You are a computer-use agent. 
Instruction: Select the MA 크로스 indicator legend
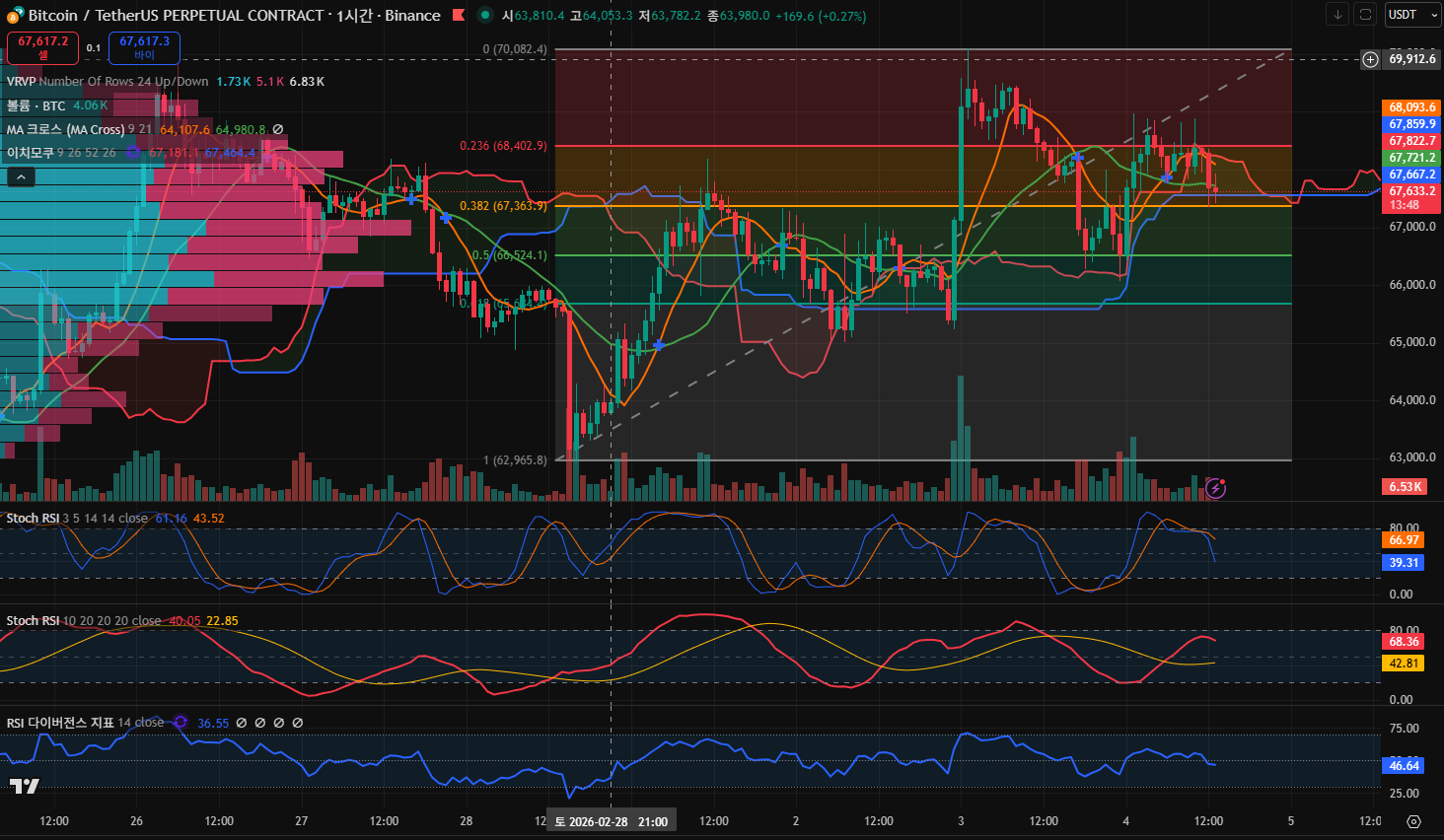pos(65,129)
